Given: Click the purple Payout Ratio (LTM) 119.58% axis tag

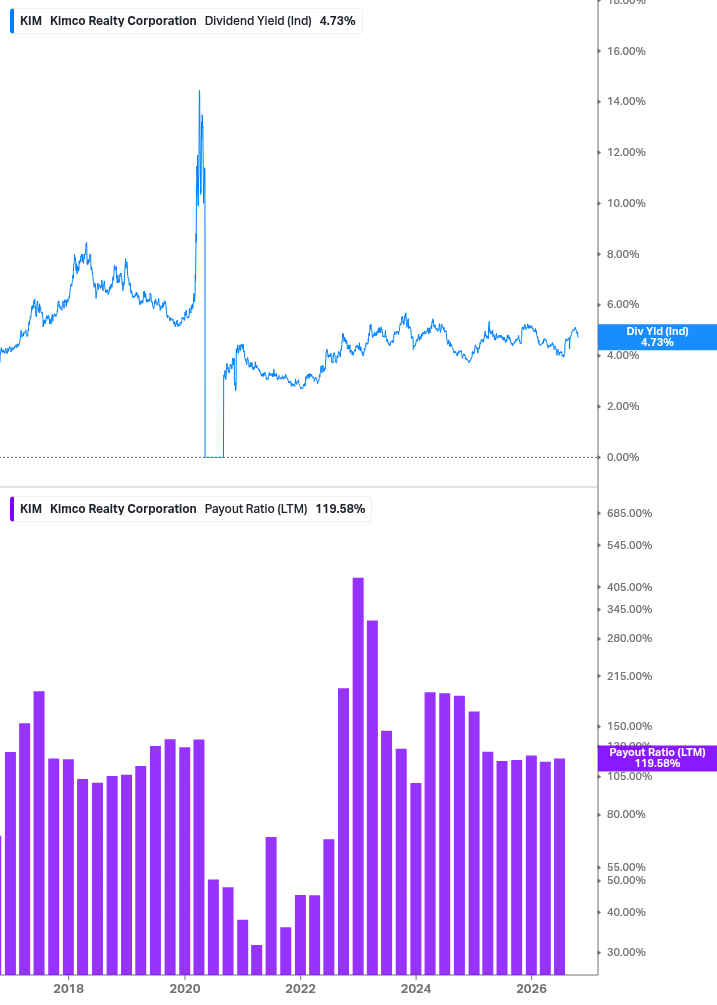Looking at the screenshot, I should (x=657, y=758).
